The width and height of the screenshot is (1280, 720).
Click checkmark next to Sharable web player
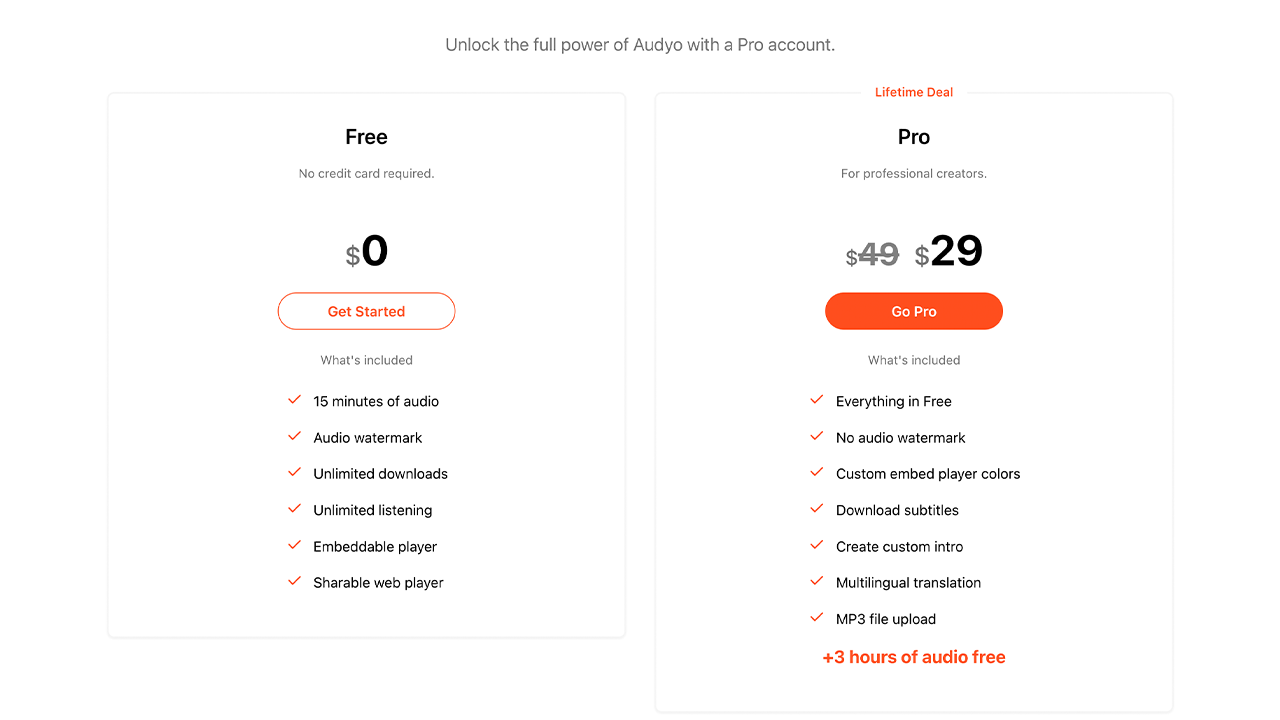pyautogui.click(x=294, y=581)
